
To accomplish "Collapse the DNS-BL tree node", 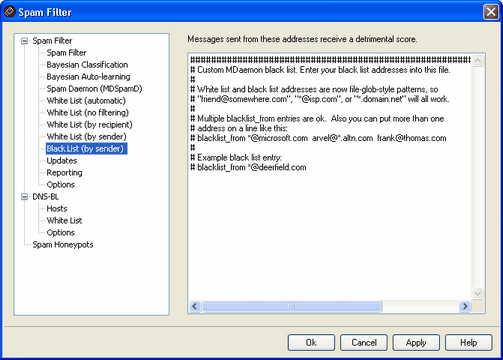I will click(x=24, y=197).
